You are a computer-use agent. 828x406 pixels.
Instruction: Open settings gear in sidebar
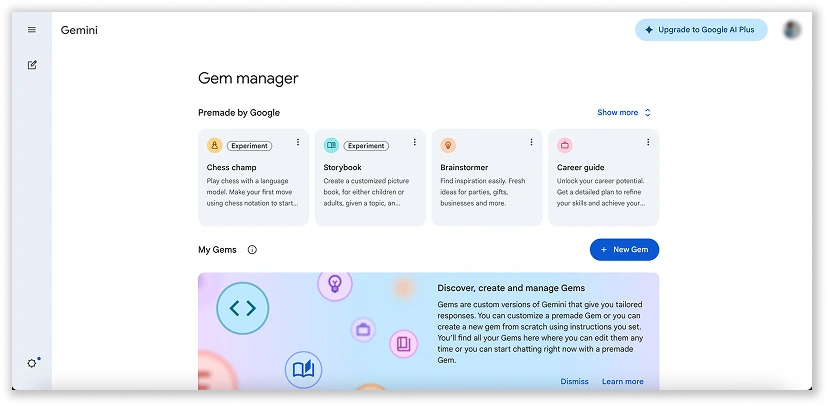click(32, 363)
